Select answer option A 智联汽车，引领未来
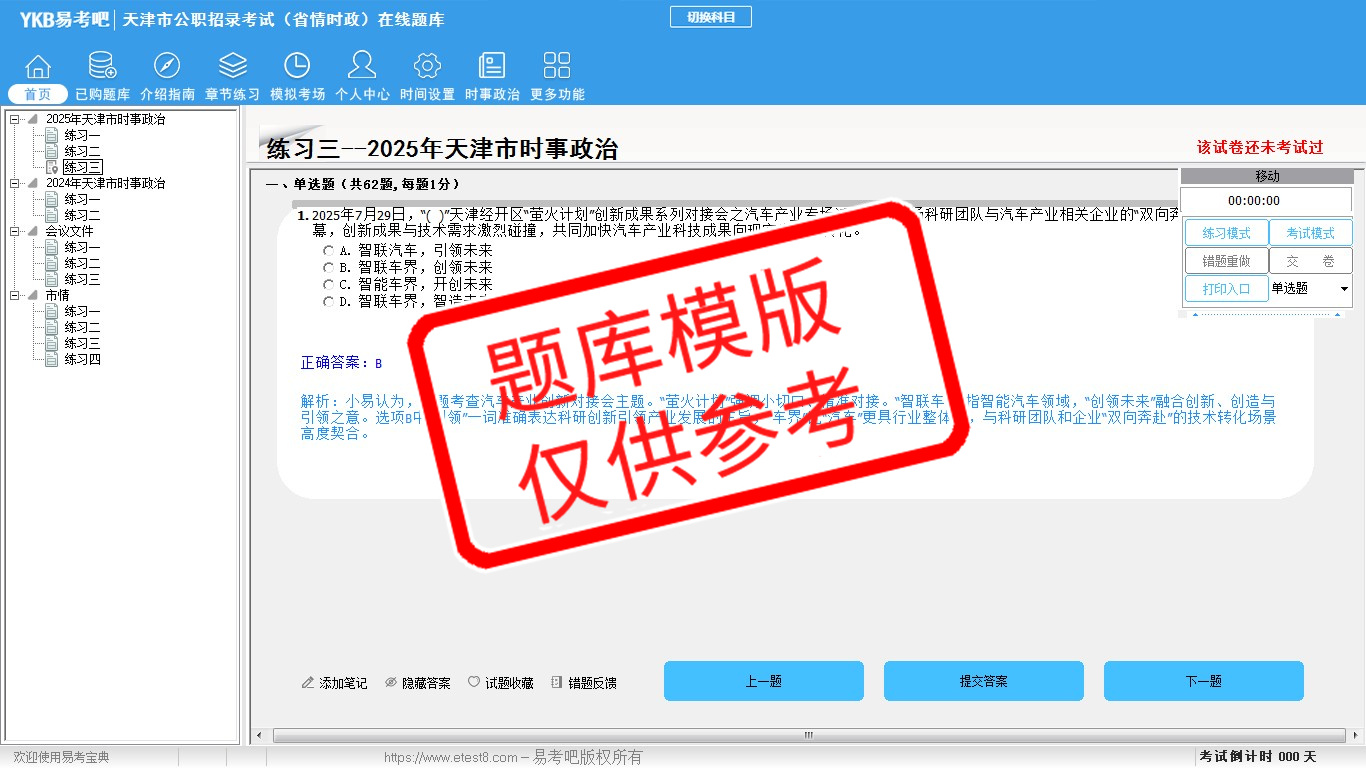The height and width of the screenshot is (768, 1366). (328, 251)
